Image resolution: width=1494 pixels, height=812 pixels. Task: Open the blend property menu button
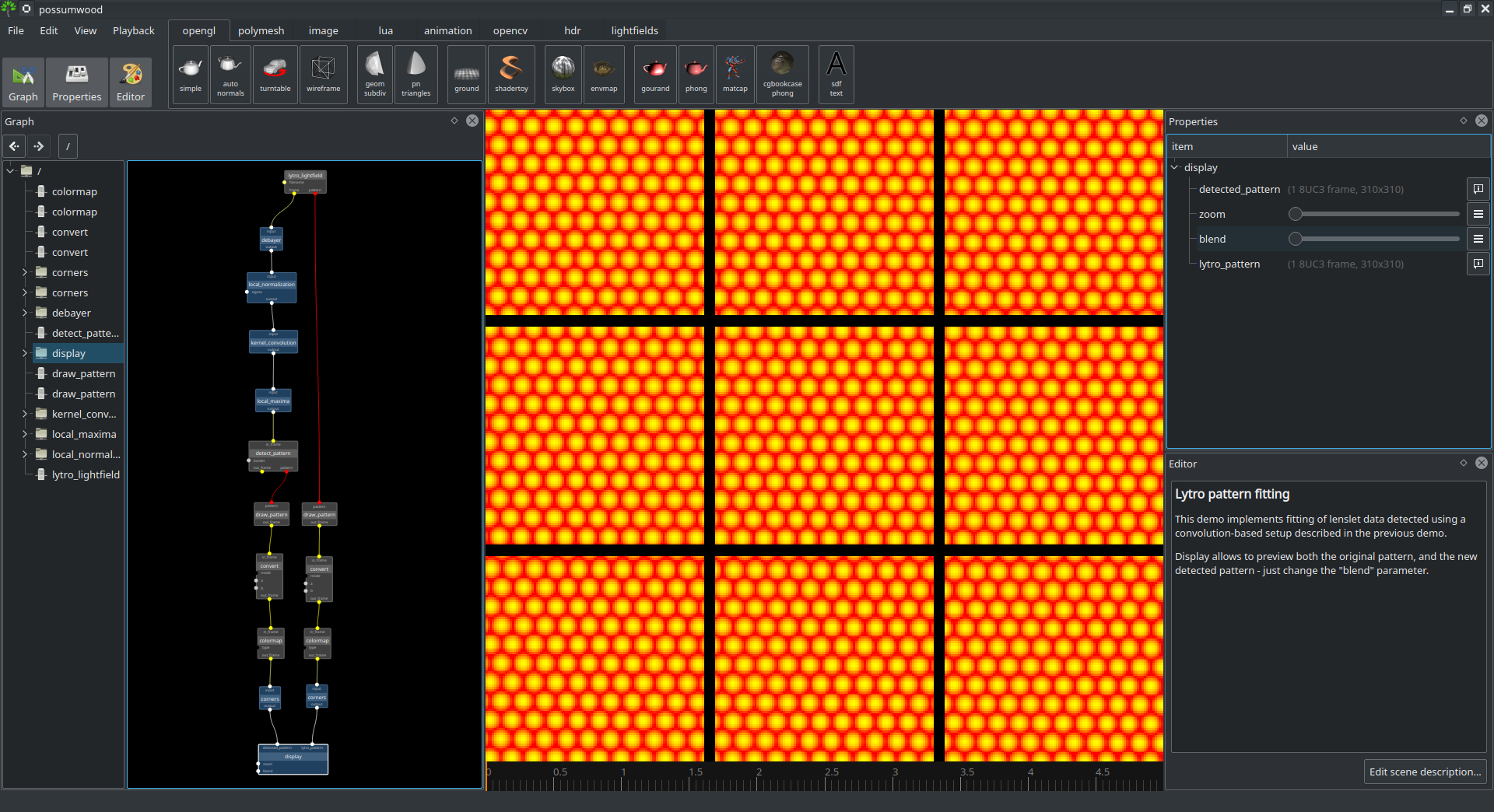pos(1478,239)
